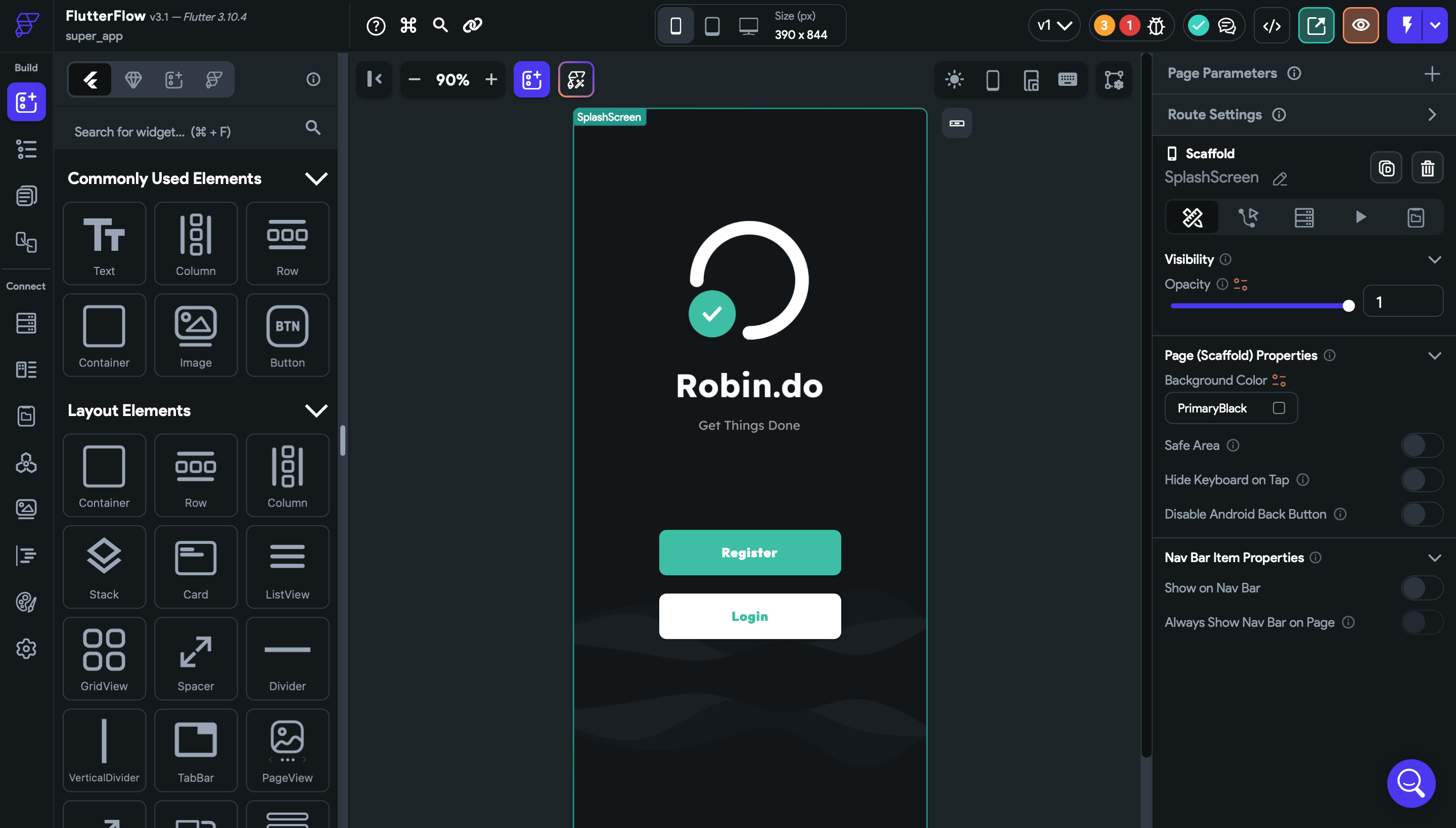The width and height of the screenshot is (1456, 828).
Task: Click the View Code icon
Action: (x=1272, y=26)
